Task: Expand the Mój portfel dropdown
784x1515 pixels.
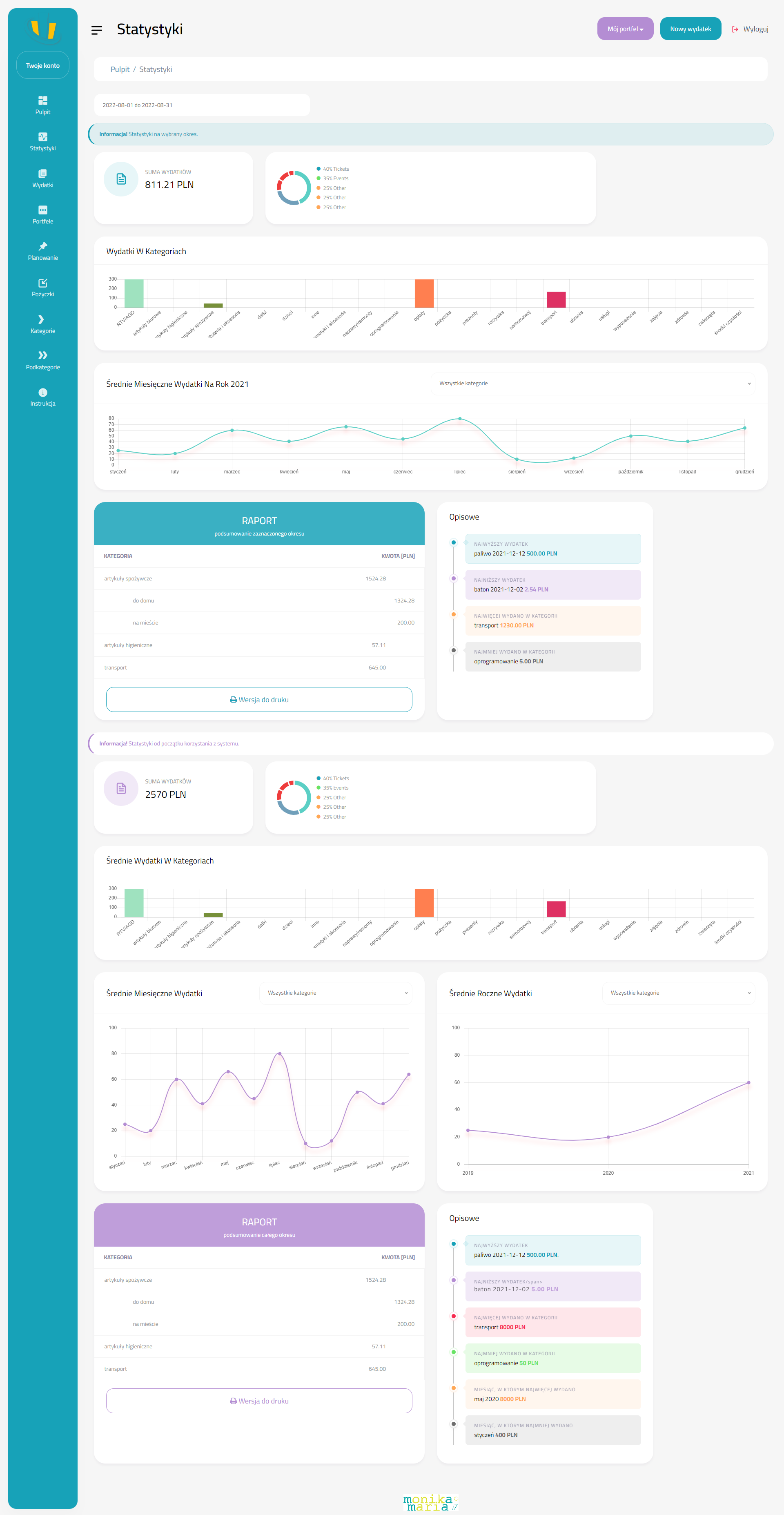Action: pyautogui.click(x=625, y=29)
